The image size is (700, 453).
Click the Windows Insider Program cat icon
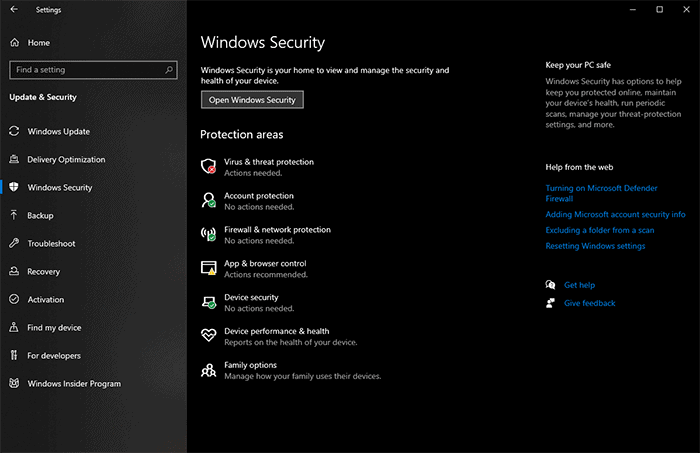click(14, 383)
